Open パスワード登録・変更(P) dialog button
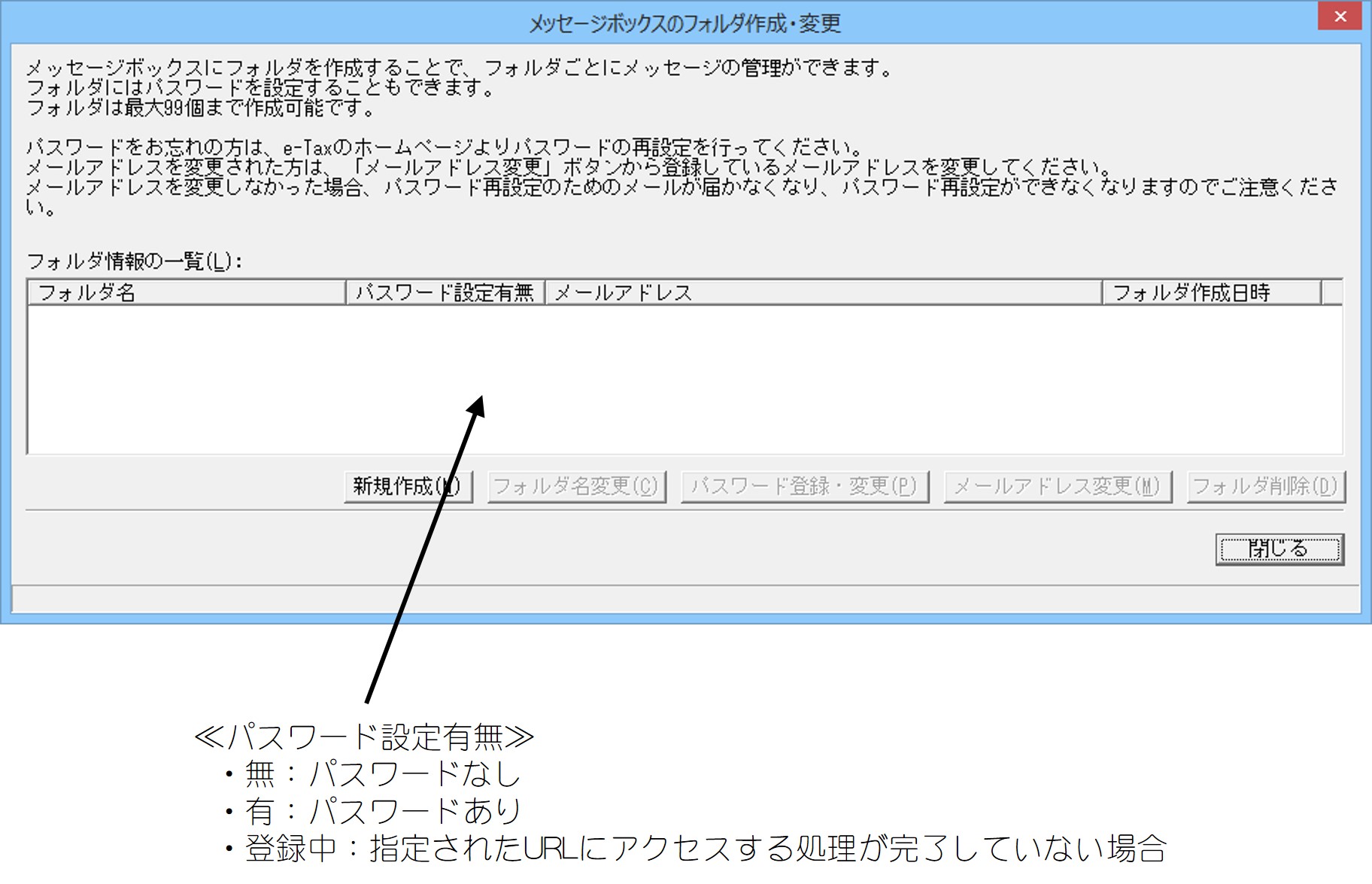This screenshot has width=1372, height=884. pyautogui.click(x=805, y=487)
